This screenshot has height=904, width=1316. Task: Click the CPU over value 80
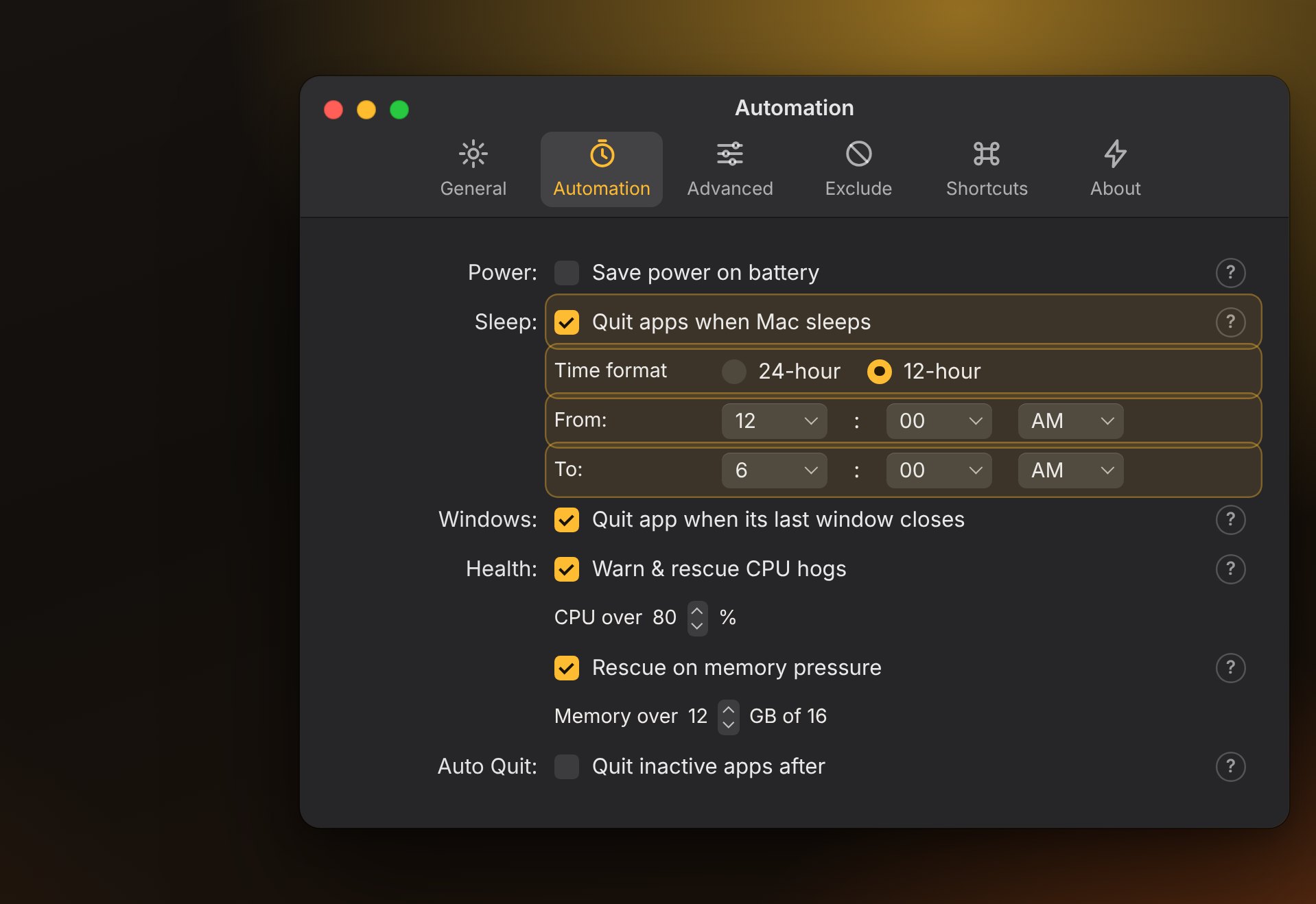pyautogui.click(x=664, y=617)
